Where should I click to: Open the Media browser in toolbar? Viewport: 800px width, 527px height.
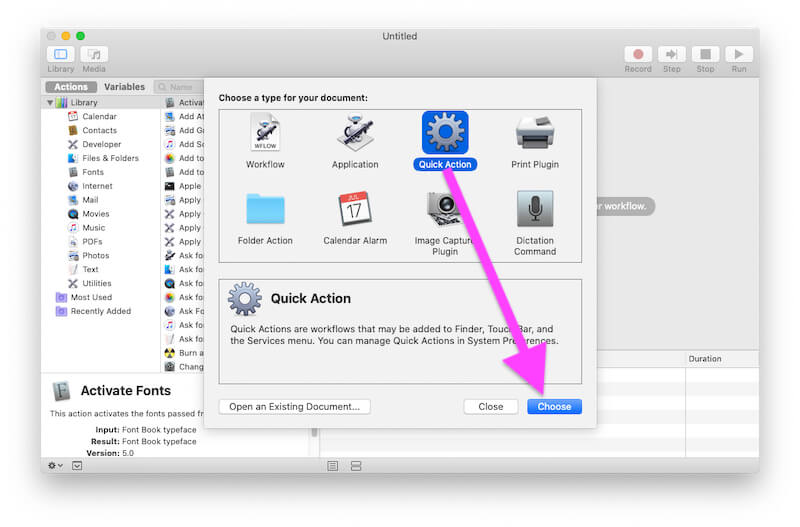click(94, 55)
